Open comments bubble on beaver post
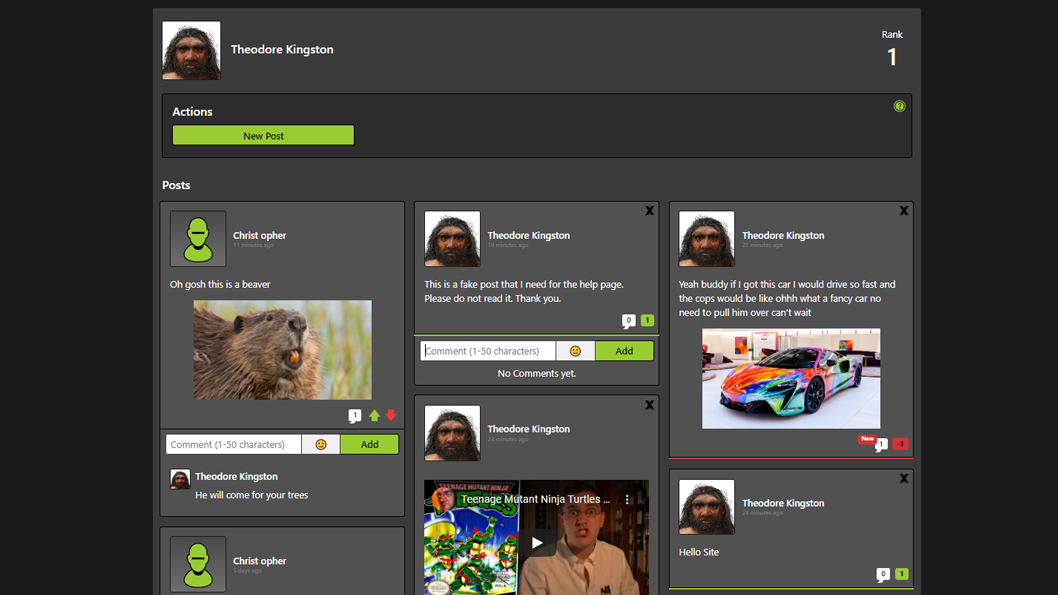 point(354,416)
